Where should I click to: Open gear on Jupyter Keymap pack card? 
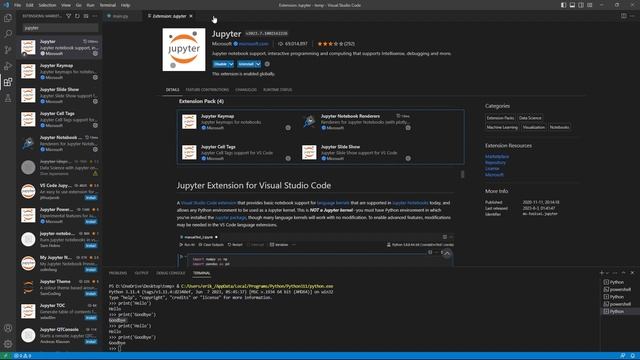tap(288, 128)
